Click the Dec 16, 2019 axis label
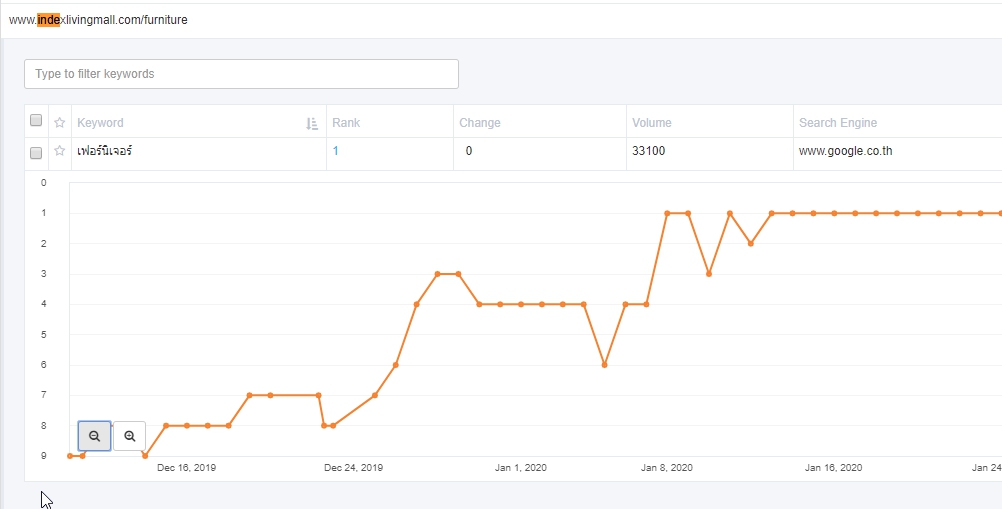This screenshot has width=1002, height=509. (186, 467)
